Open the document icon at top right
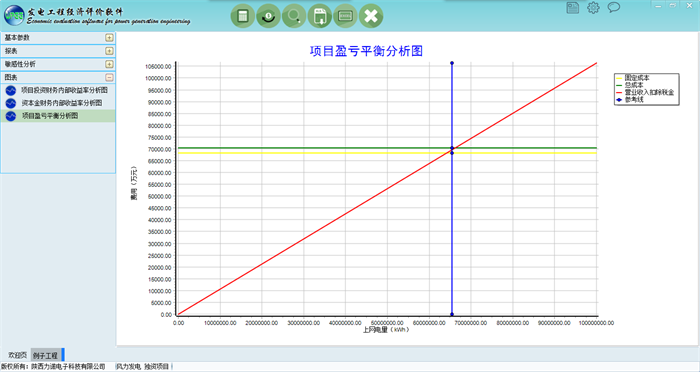 [x=573, y=8]
